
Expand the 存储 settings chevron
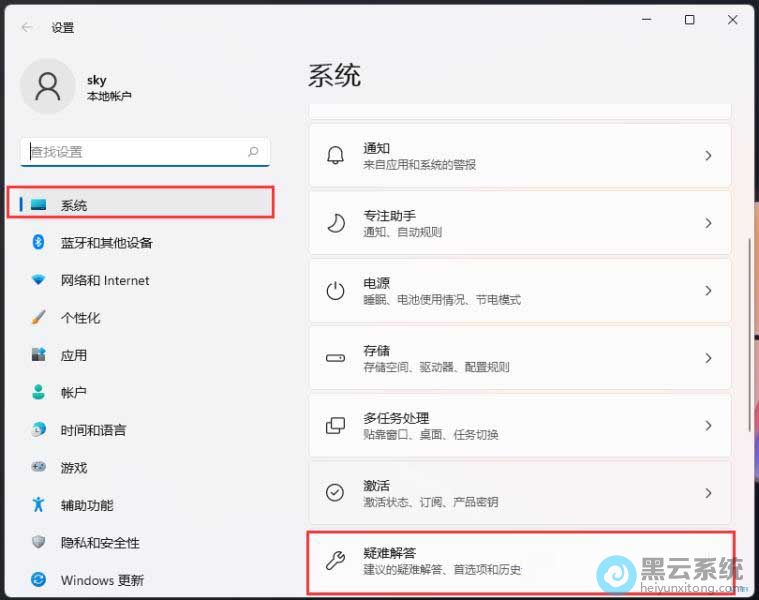pyautogui.click(x=708, y=358)
